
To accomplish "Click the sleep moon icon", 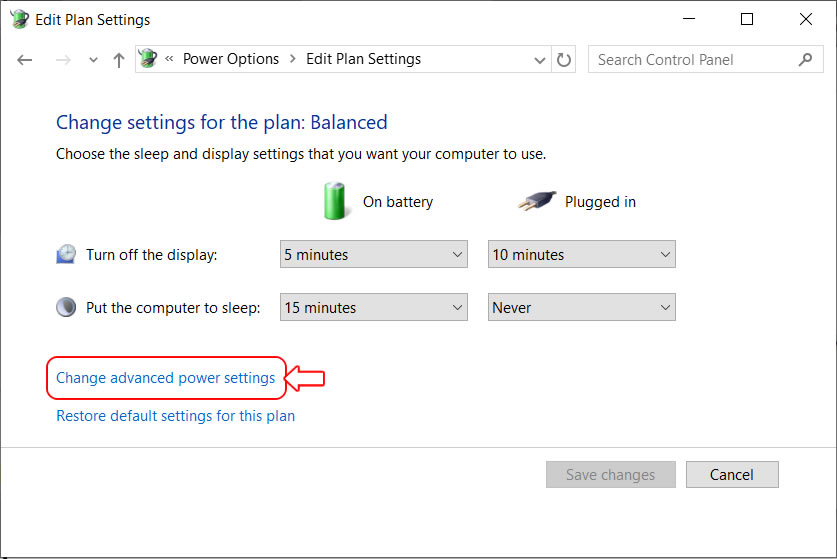I will [66, 307].
